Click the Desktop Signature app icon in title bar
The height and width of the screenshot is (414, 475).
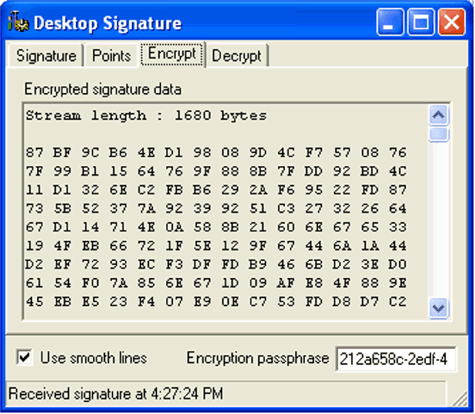coord(18,22)
